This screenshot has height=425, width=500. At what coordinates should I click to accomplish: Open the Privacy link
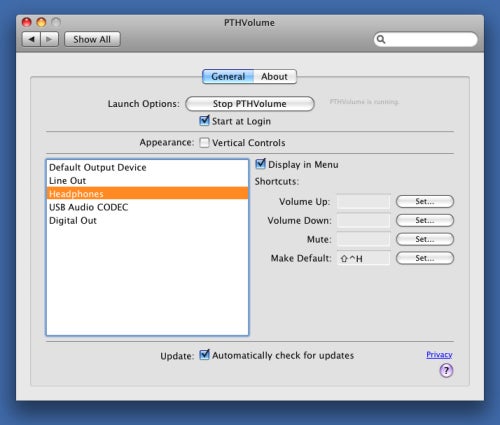coord(439,355)
